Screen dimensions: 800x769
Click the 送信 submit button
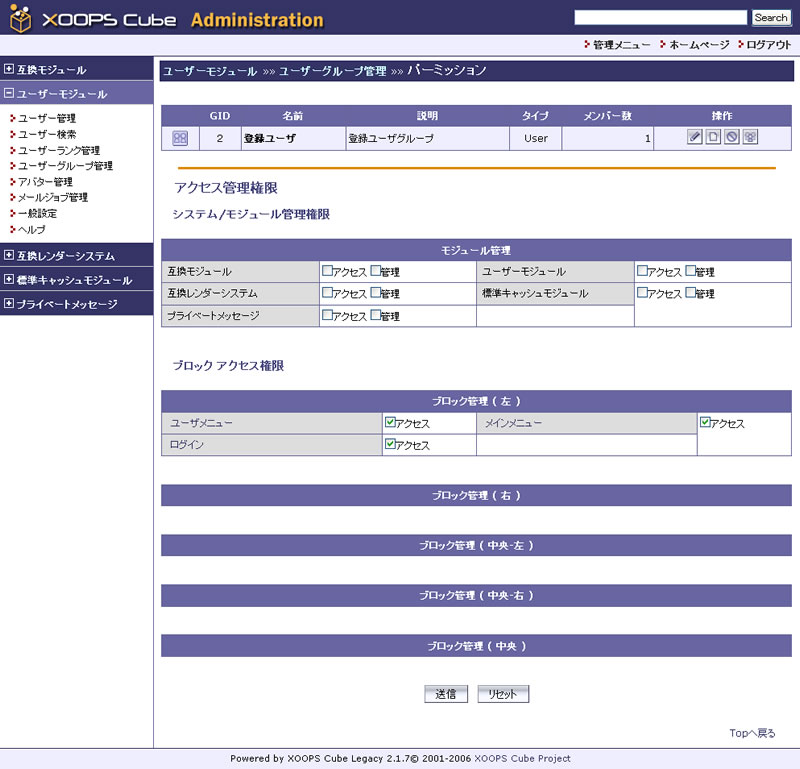point(446,694)
